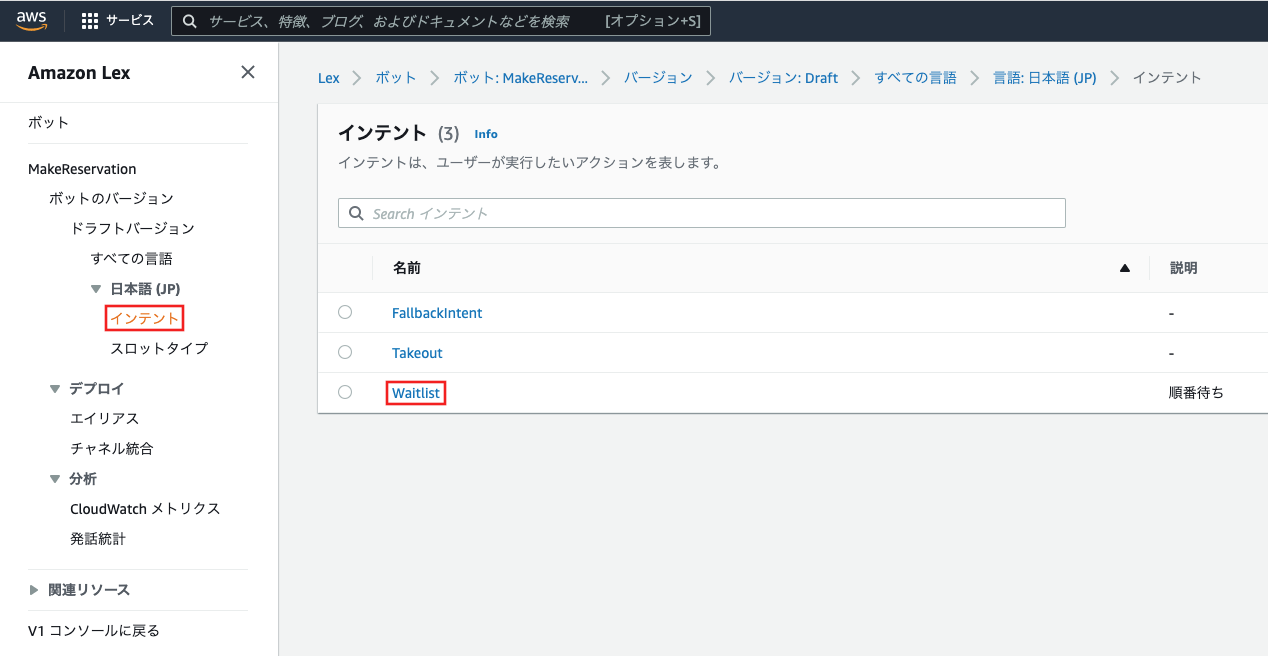Open the Takeout intent link
The image size is (1268, 656).
(417, 353)
